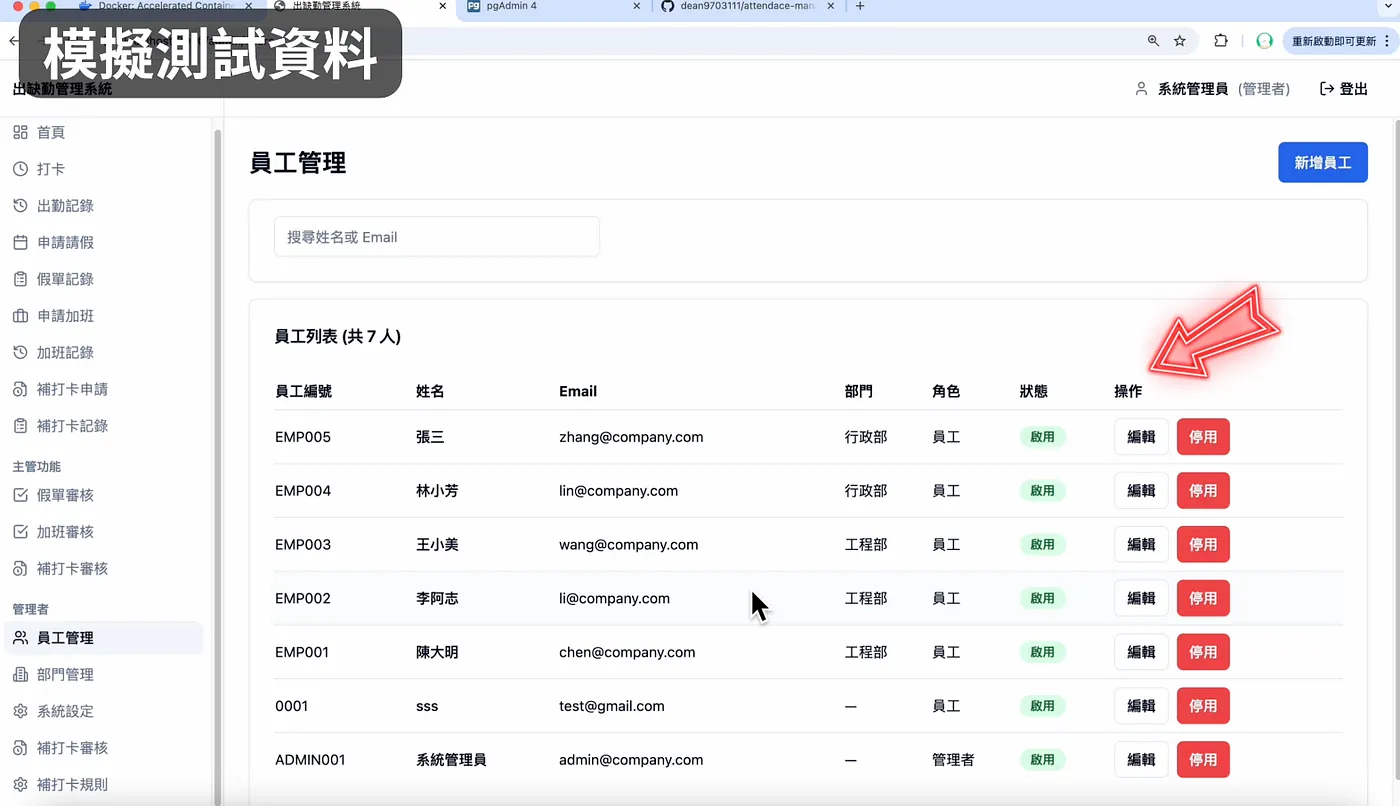This screenshot has width=1400, height=806.
Task: Click the 申請加班 briefcase icon
Action: click(20, 316)
